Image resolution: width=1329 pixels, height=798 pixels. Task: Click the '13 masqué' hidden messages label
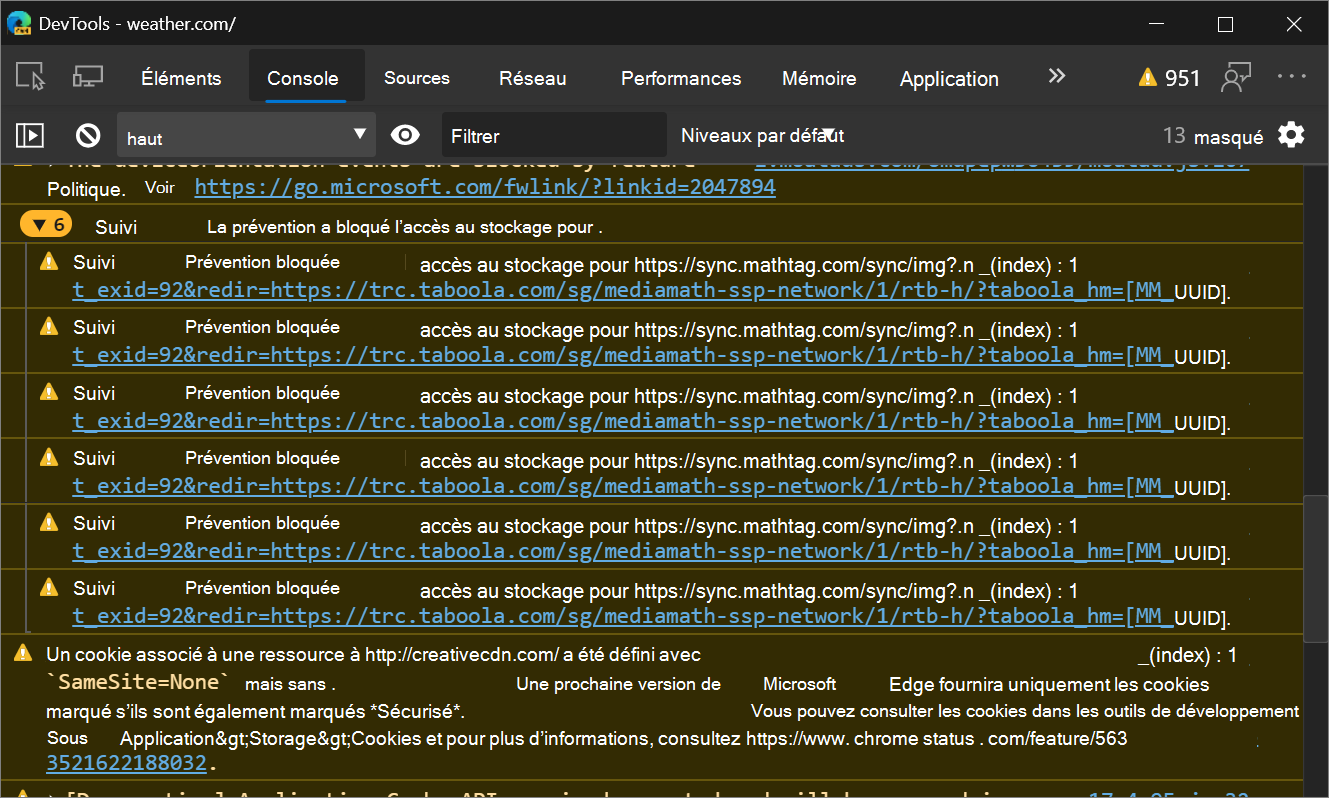click(1213, 136)
